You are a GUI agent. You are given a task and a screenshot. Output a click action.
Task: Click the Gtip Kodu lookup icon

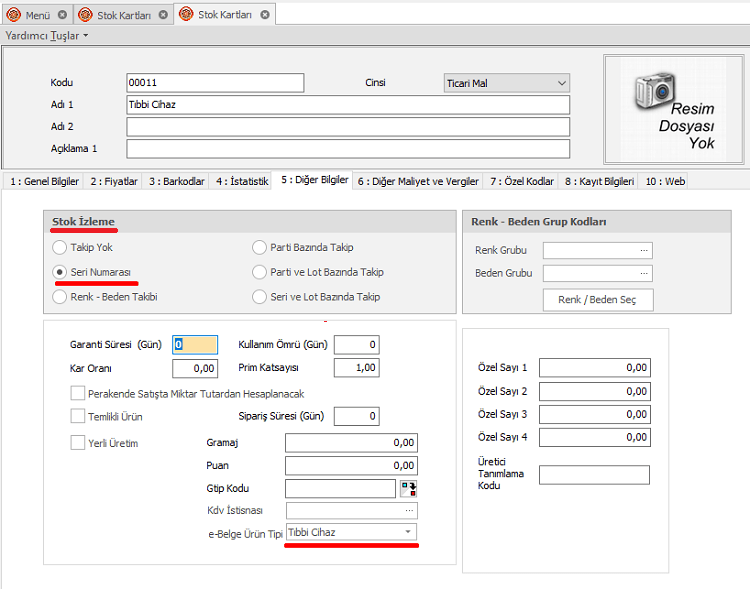pos(408,488)
